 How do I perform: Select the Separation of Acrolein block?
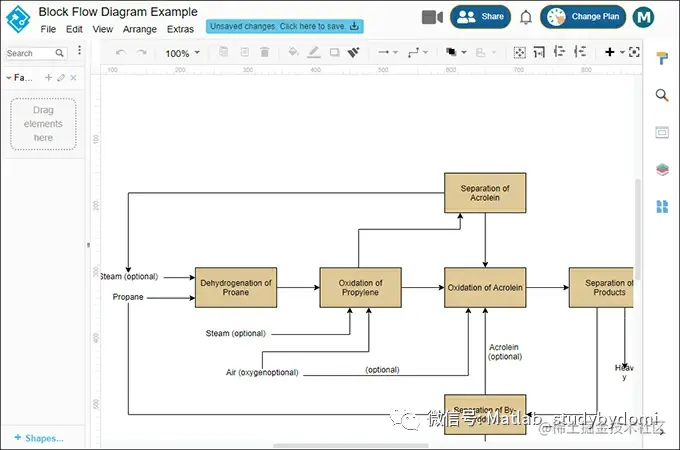[485, 193]
